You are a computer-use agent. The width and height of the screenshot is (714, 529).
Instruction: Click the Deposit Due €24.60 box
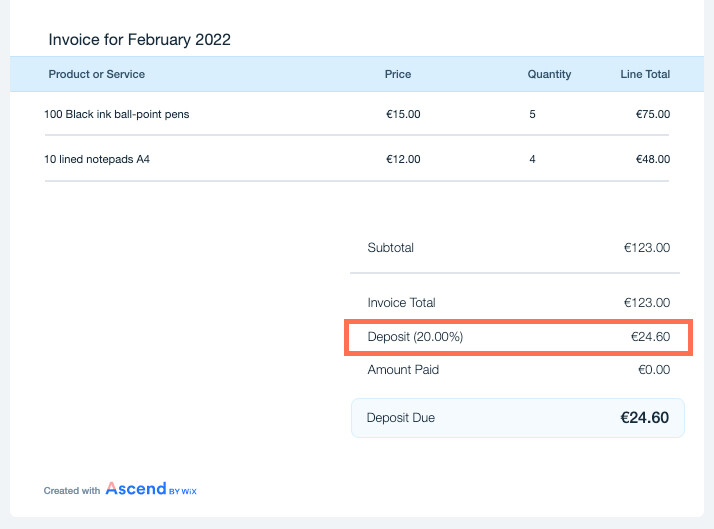pyautogui.click(x=518, y=418)
